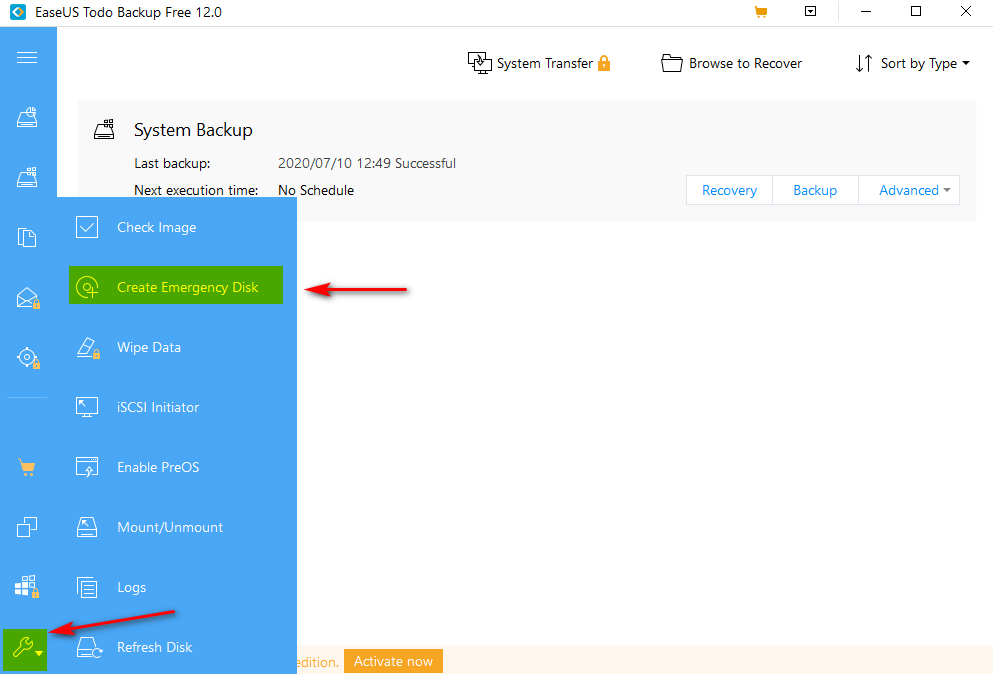Image resolution: width=993 pixels, height=674 pixels.
Task: Click Browse to Recover button
Action: click(731, 63)
